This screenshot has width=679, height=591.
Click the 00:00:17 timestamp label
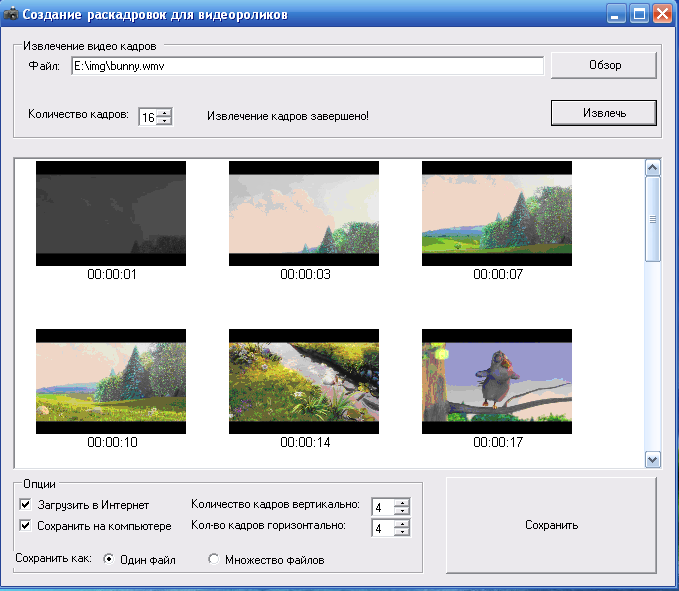(x=498, y=442)
